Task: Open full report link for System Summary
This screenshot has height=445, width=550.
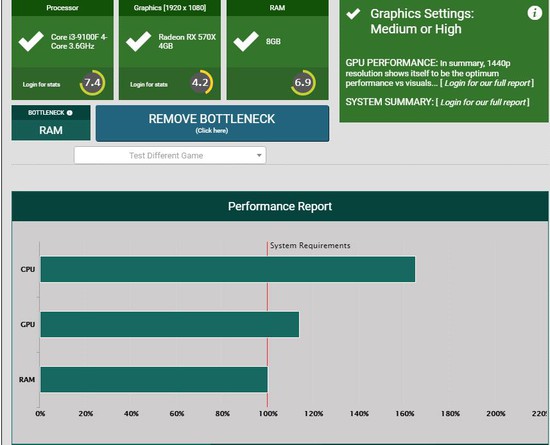Action: click(482, 102)
